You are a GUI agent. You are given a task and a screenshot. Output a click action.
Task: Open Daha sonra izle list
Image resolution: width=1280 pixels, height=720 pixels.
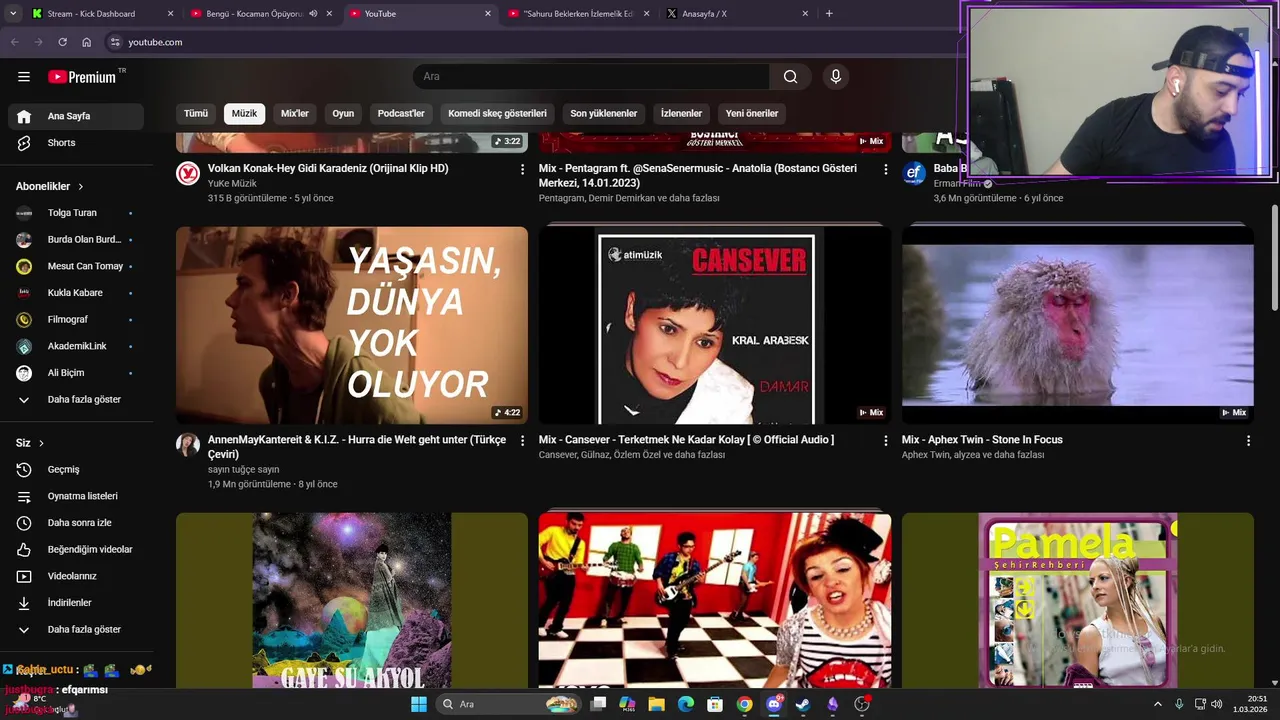[76, 523]
